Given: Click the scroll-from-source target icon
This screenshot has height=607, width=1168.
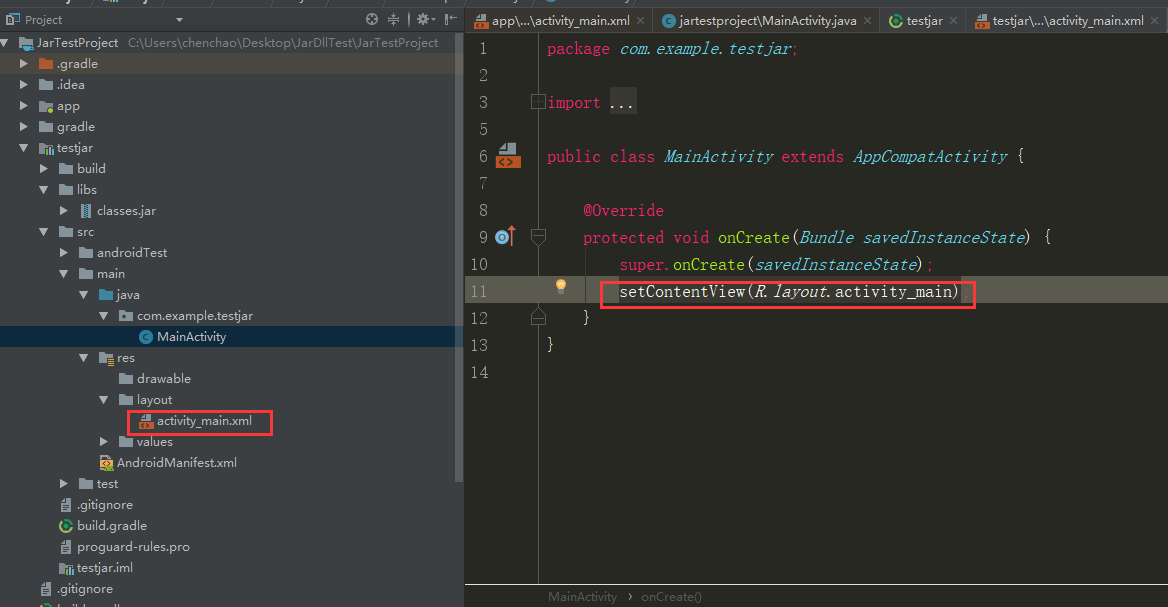Looking at the screenshot, I should [372, 19].
